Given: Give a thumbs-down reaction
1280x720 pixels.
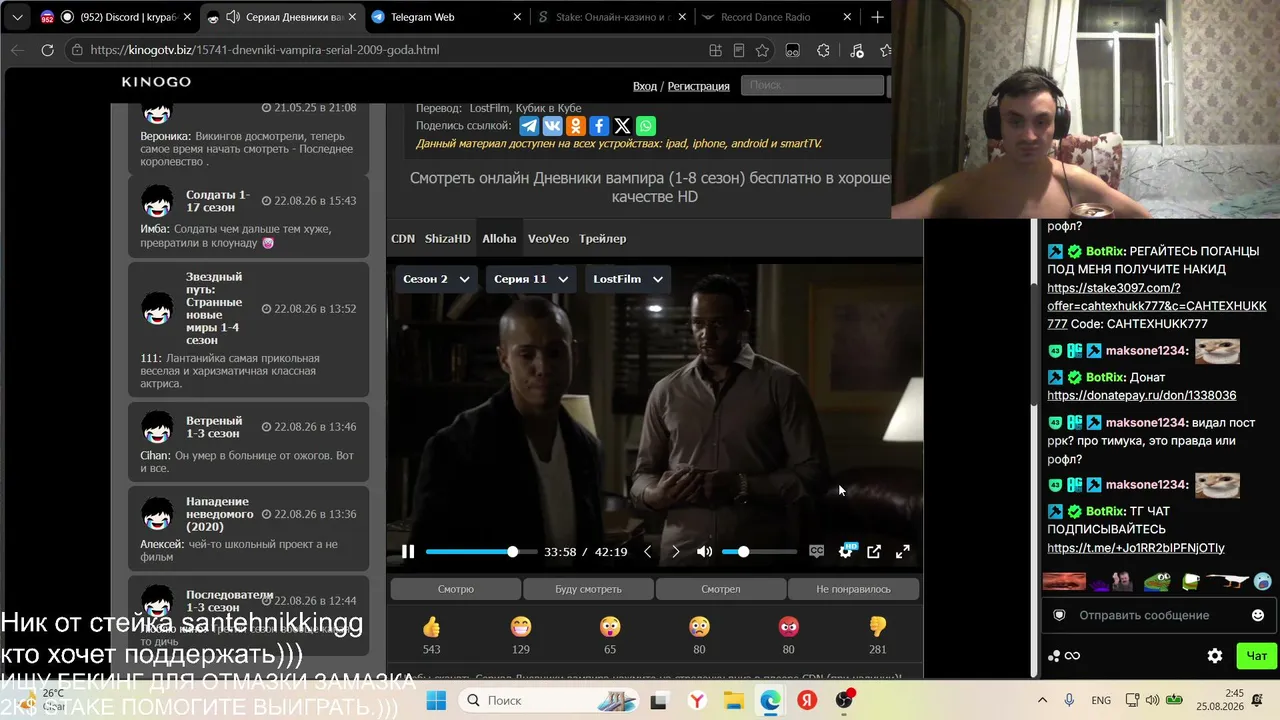Looking at the screenshot, I should (877, 627).
